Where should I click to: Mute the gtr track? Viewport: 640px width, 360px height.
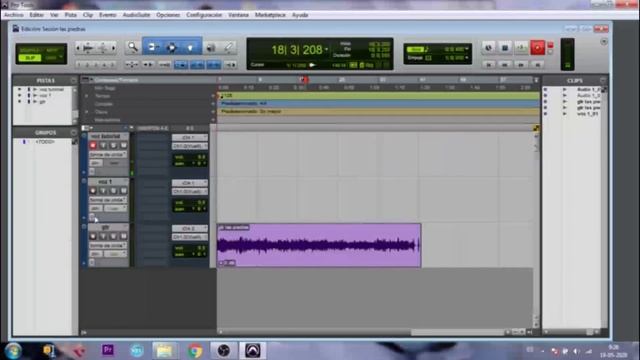coord(123,236)
